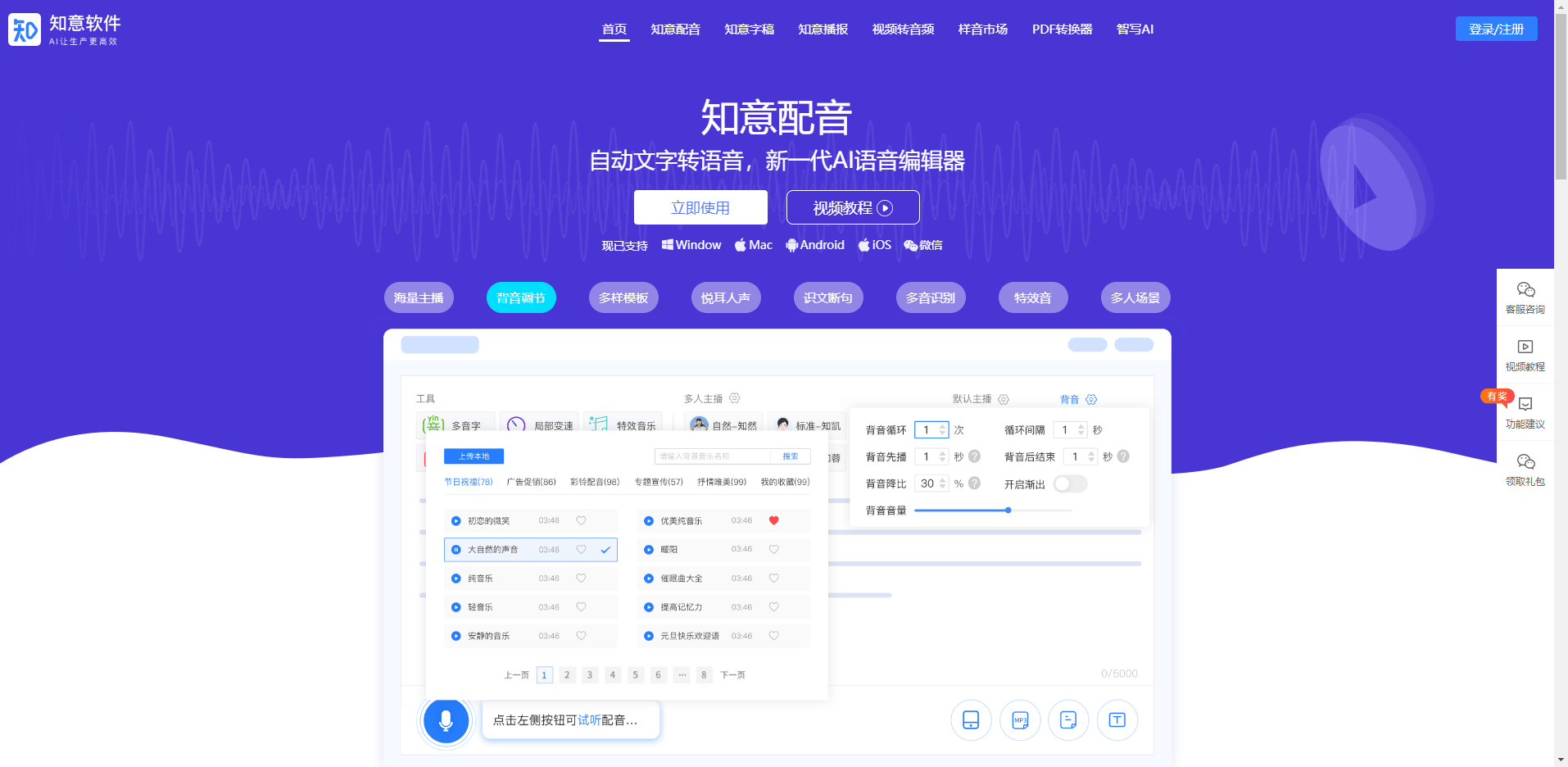The width and height of the screenshot is (1568, 767).
Task: Favorite the 提高记忆力 track
Action: click(773, 606)
